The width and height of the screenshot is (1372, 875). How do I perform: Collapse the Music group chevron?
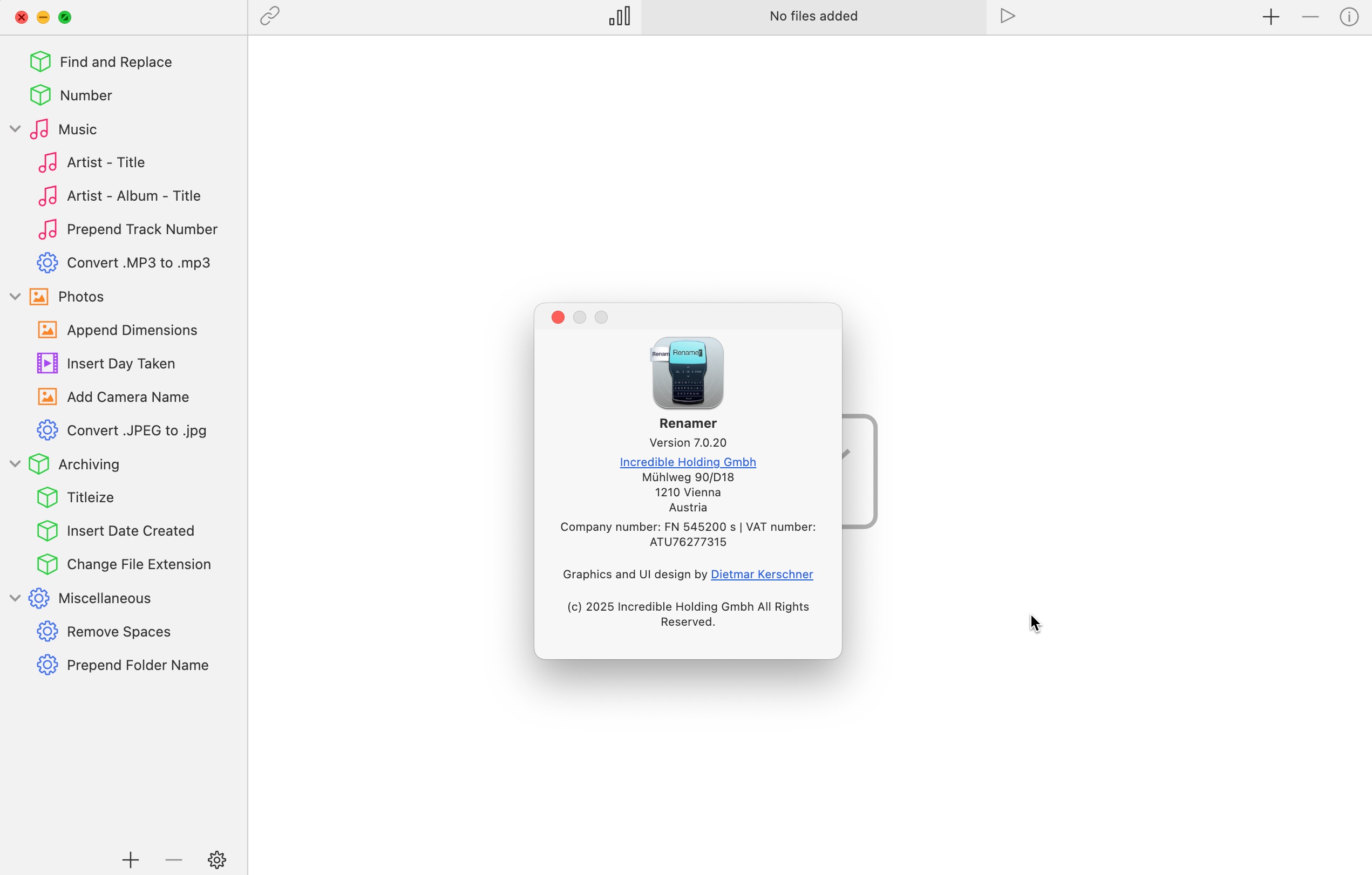tap(16, 129)
